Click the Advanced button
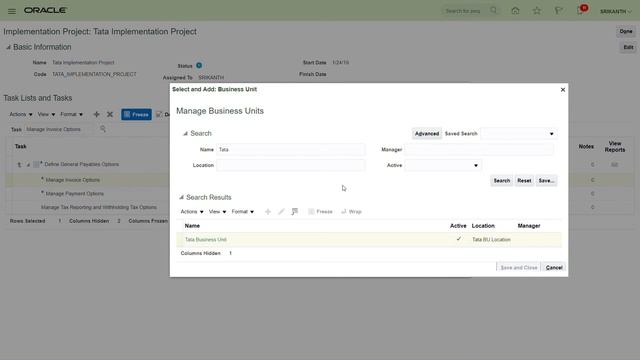Screen dimensions: 640x360 pos(427,133)
